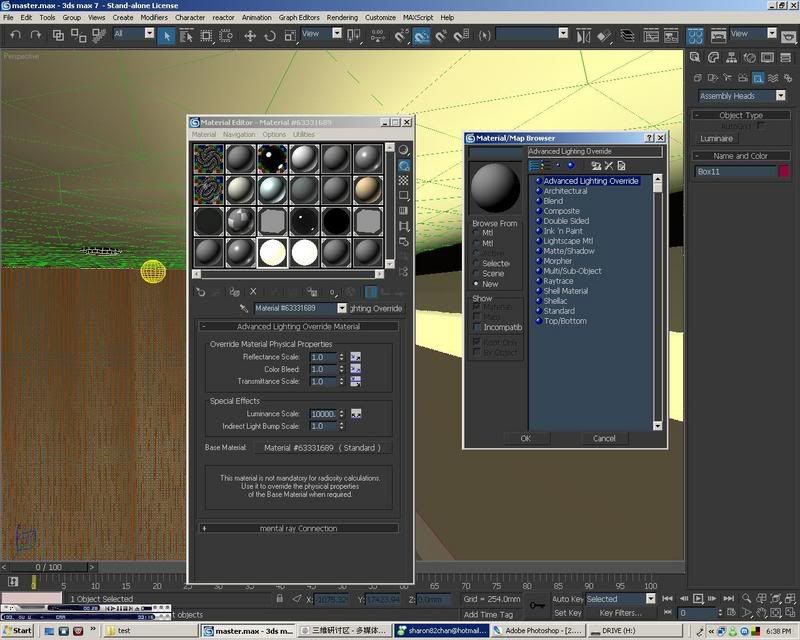
Task: Click the Sample Type sphere icon
Action: click(404, 150)
